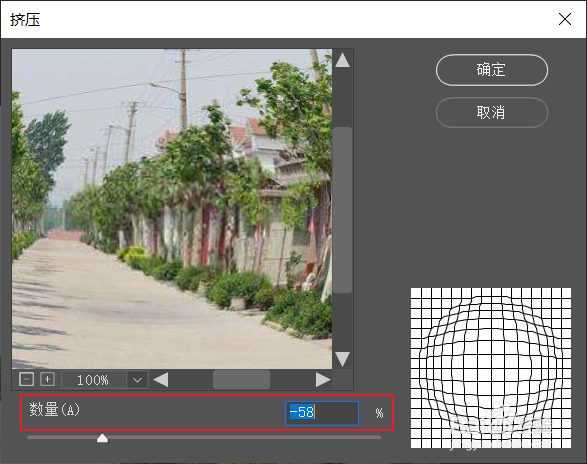Click the 数量(A) label
Image resolution: width=587 pixels, height=464 pixels.
pos(55,409)
